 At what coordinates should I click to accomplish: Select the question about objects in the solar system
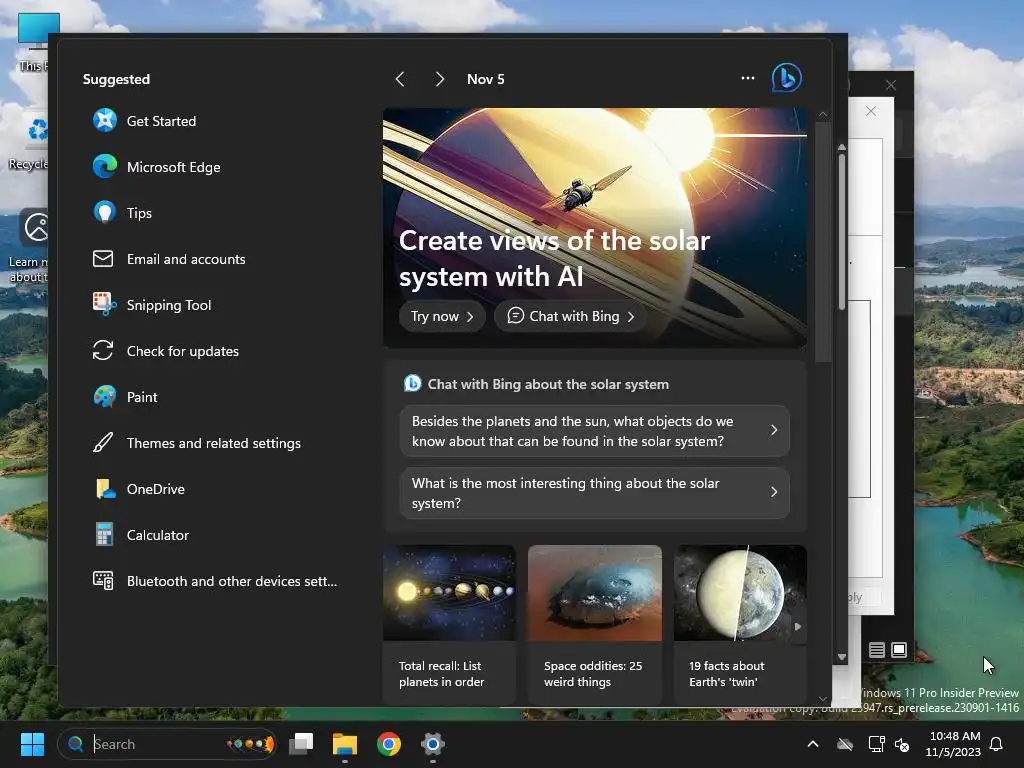pyautogui.click(x=594, y=431)
